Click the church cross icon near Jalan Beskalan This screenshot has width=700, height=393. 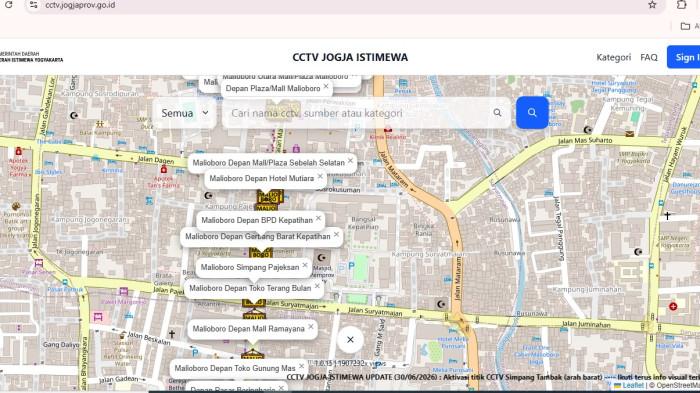pyautogui.click(x=172, y=334)
